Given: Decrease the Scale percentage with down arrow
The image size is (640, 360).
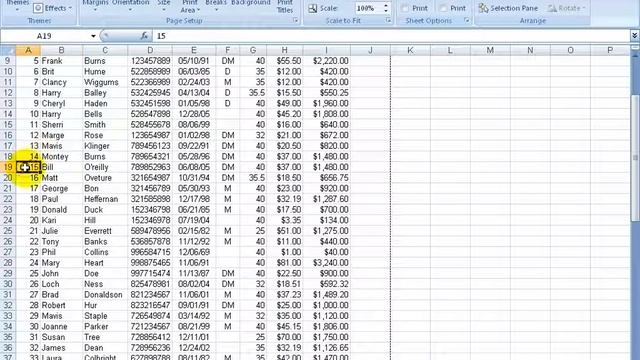Looking at the screenshot, I should pos(386,11).
